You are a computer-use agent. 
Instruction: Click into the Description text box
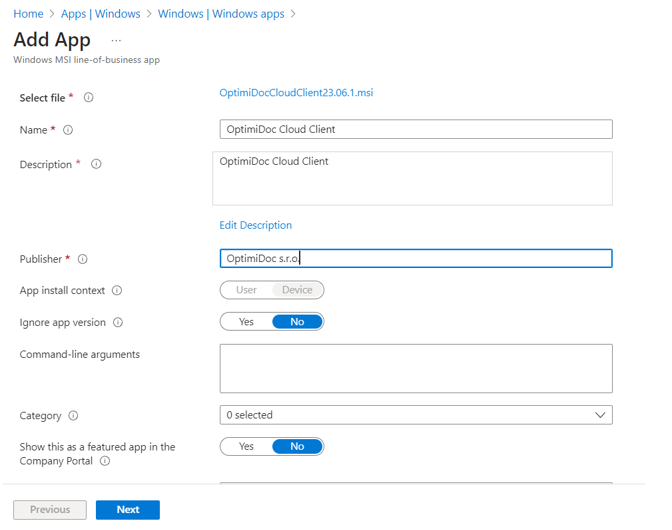[x=412, y=178]
